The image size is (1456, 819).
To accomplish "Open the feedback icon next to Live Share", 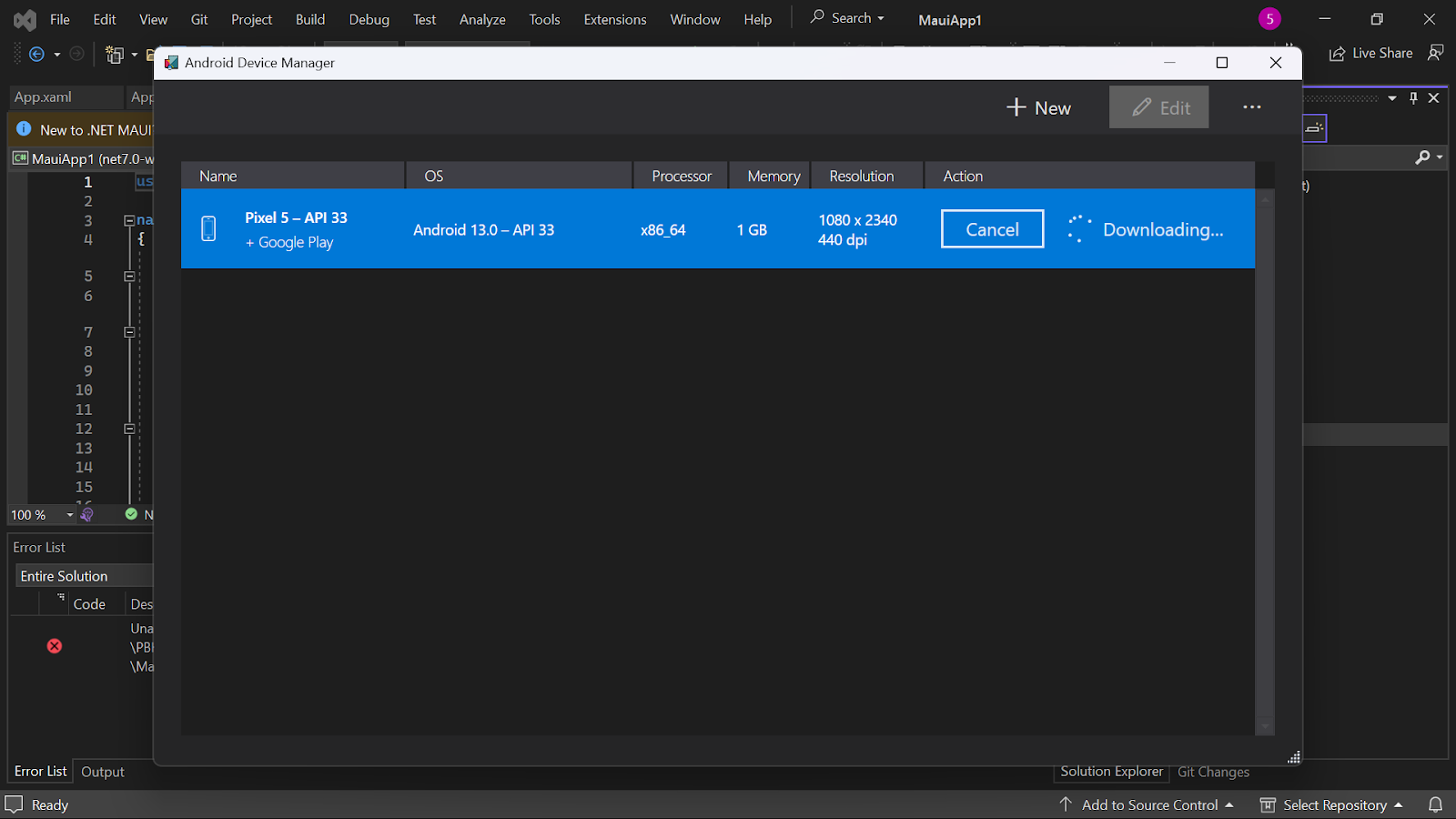I will tap(1436, 53).
